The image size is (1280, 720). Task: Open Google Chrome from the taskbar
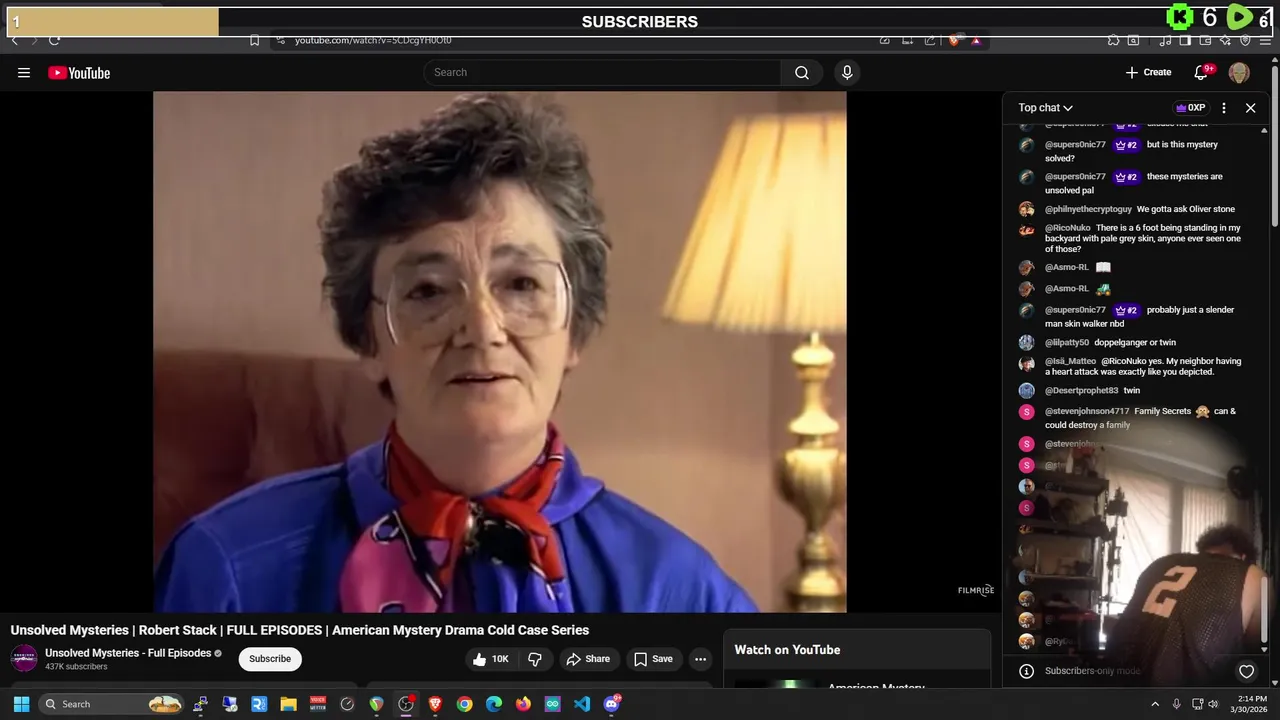464,704
